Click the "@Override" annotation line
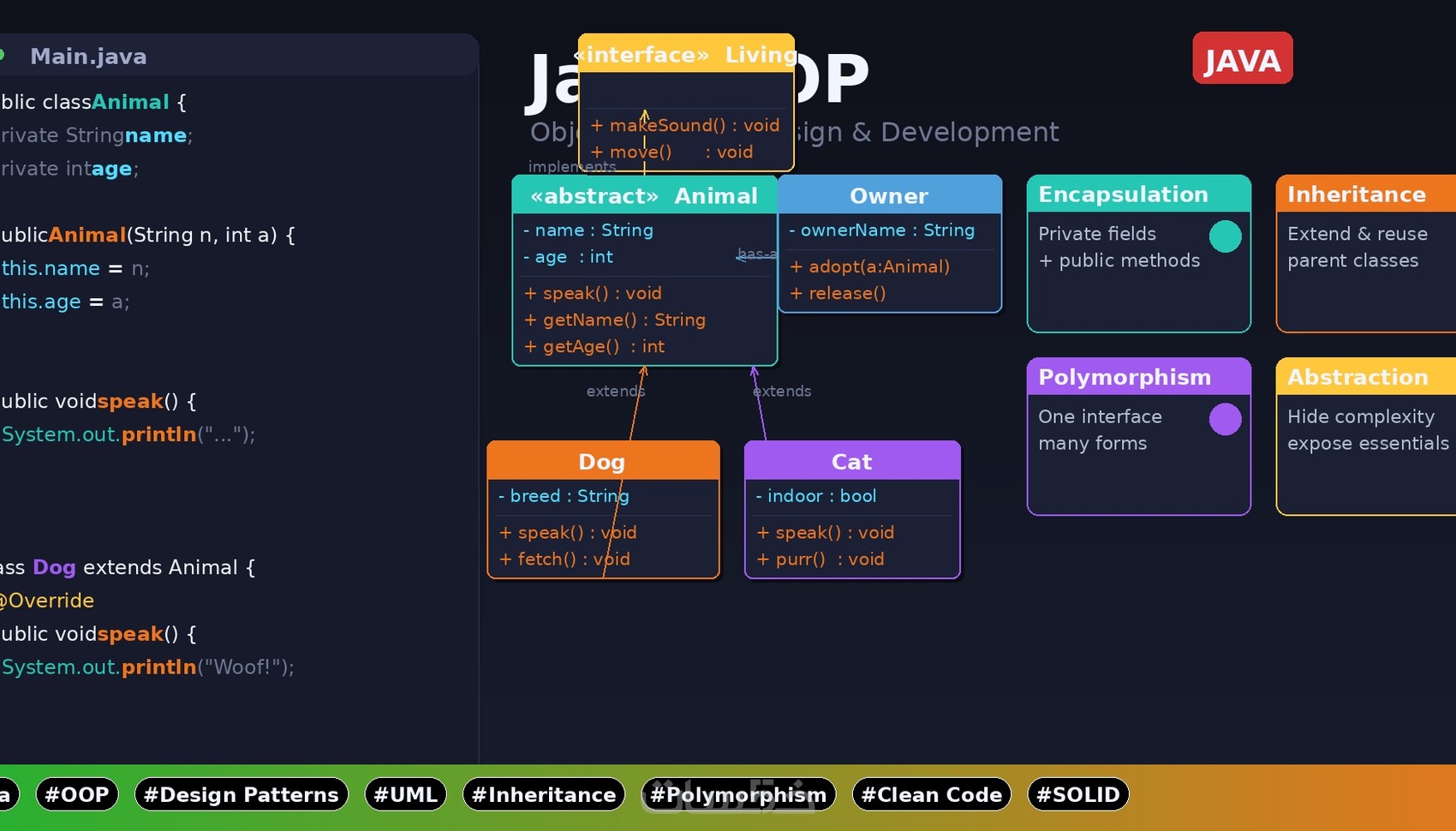Image resolution: width=1456 pixels, height=831 pixels. [x=47, y=601]
